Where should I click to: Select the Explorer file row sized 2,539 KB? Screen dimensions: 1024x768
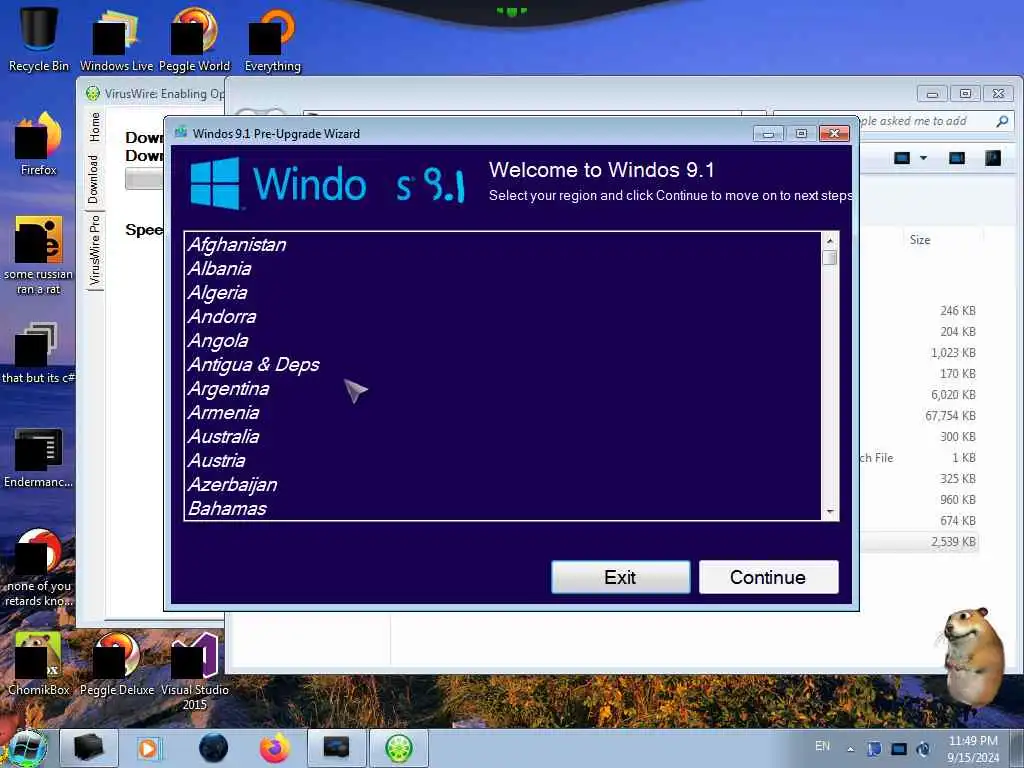pos(920,541)
